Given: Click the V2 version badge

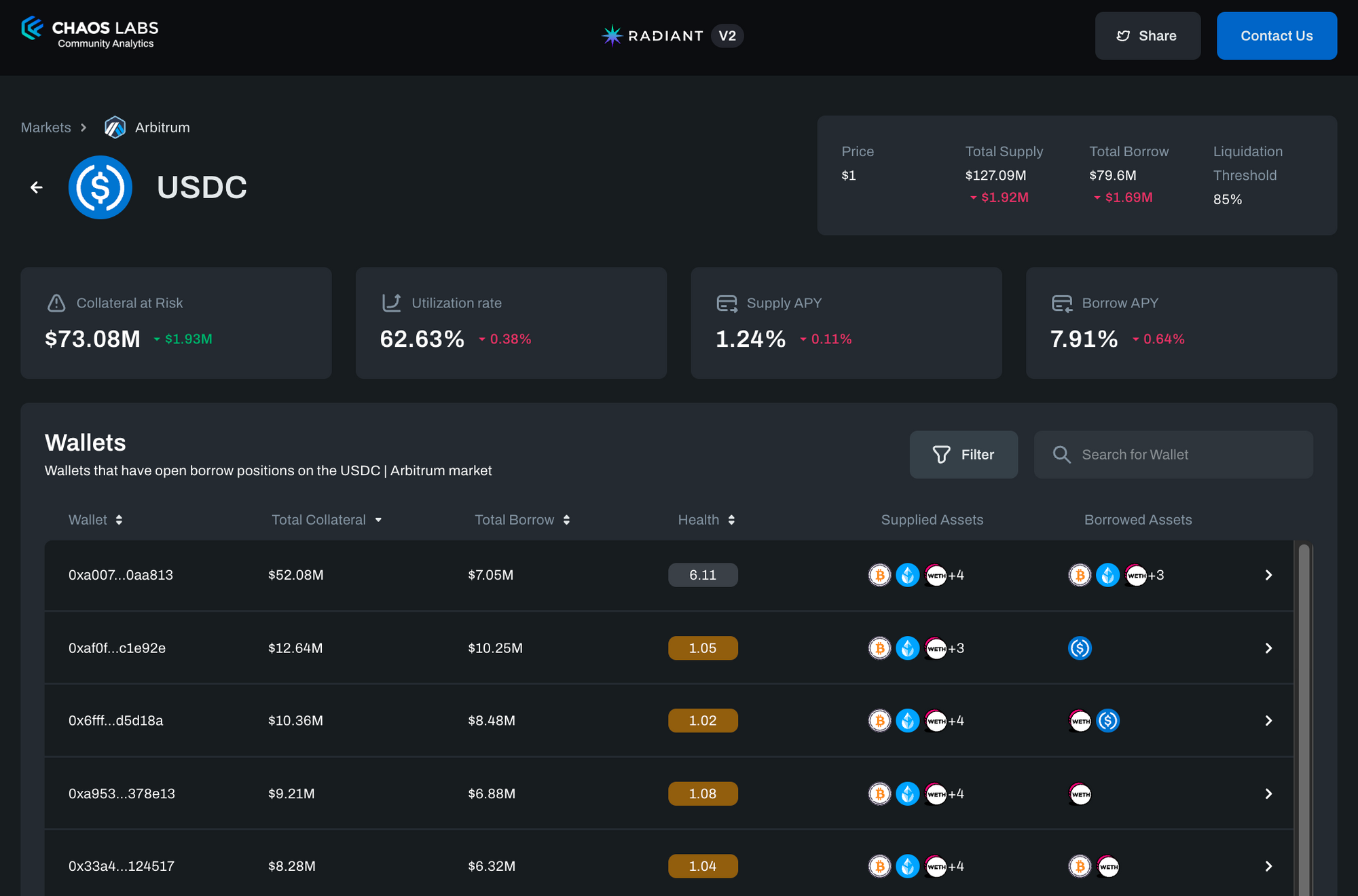Looking at the screenshot, I should [x=727, y=36].
